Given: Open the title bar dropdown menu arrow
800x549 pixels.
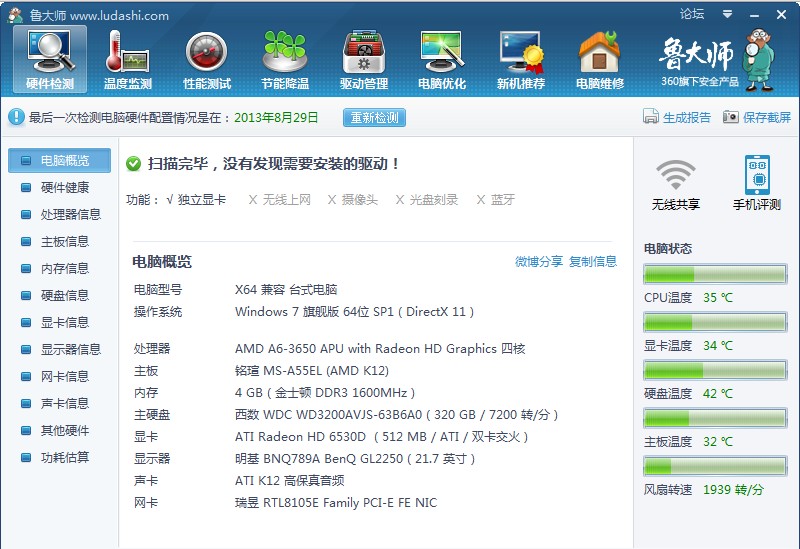Looking at the screenshot, I should 727,15.
